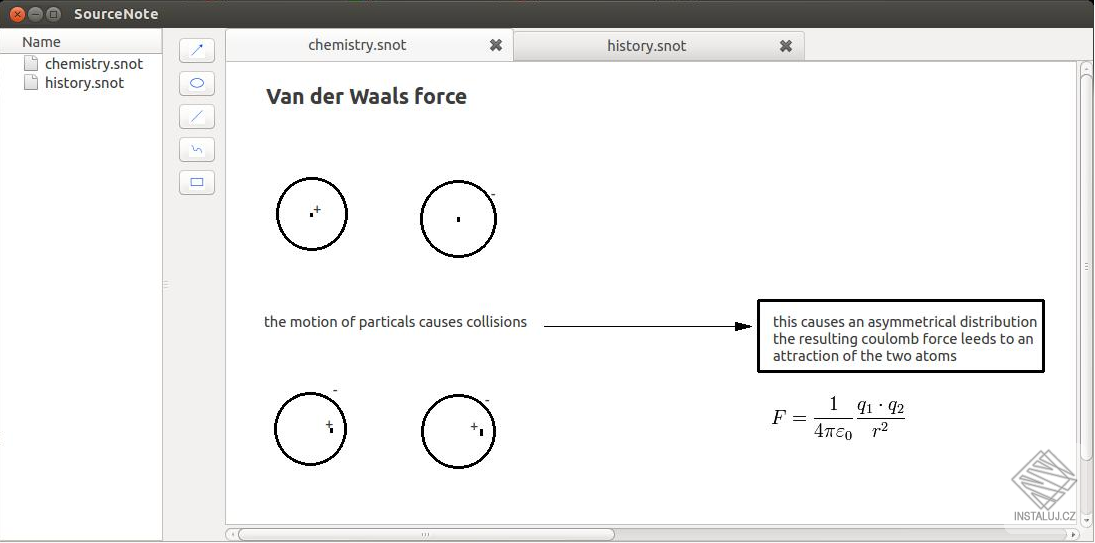Click the vertical scrollbar thumb
1095x543 pixels.
[x=1086, y=266]
